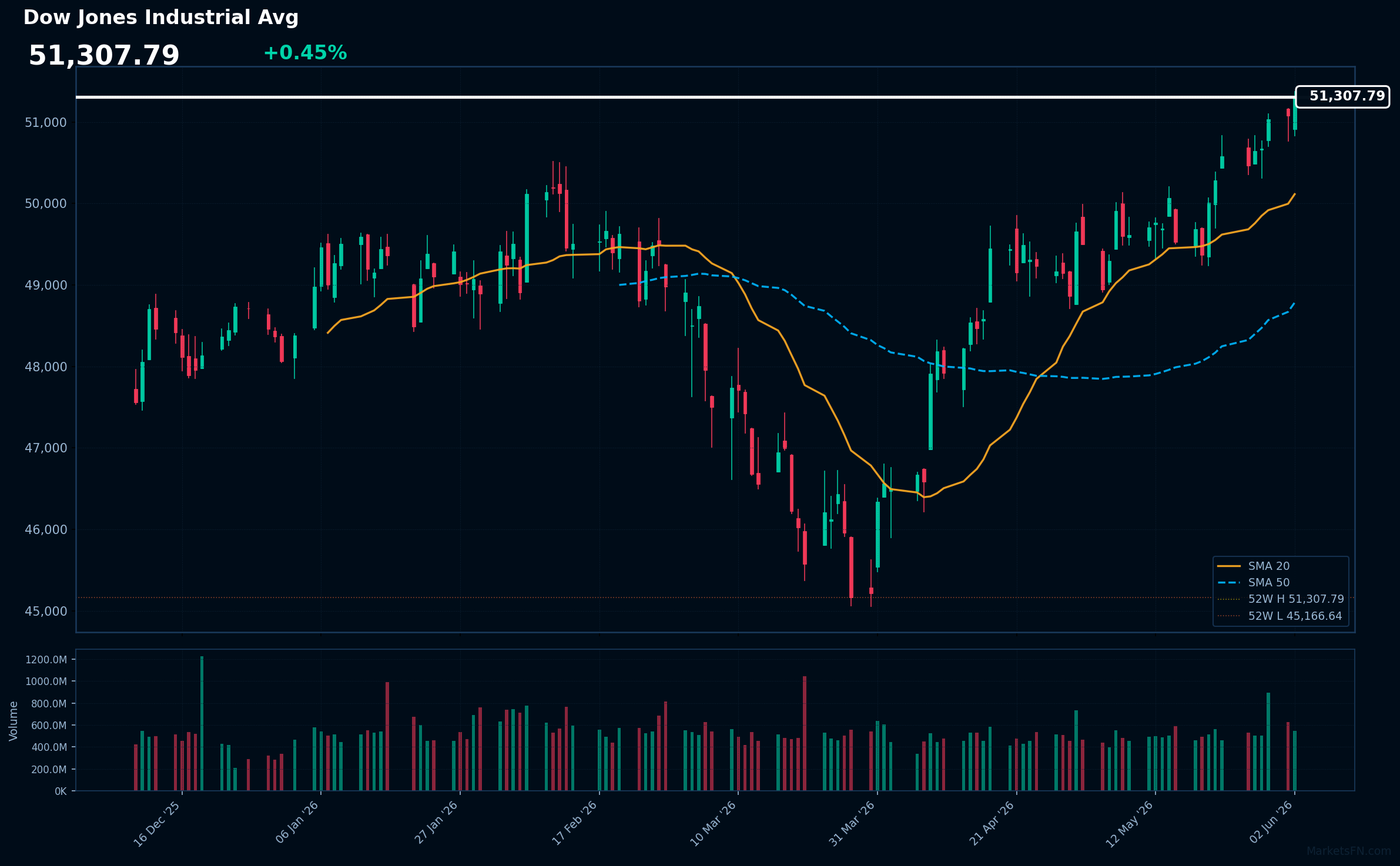Click the 02 Jun '26 date label

1271,823
